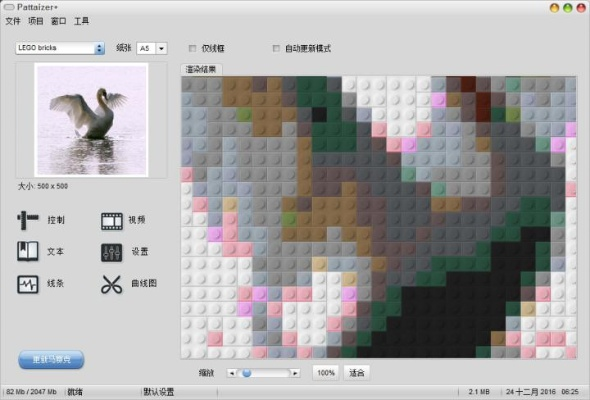Select the 曲线图 scissors icon
Viewport: 590px width, 400px height.
112,284
